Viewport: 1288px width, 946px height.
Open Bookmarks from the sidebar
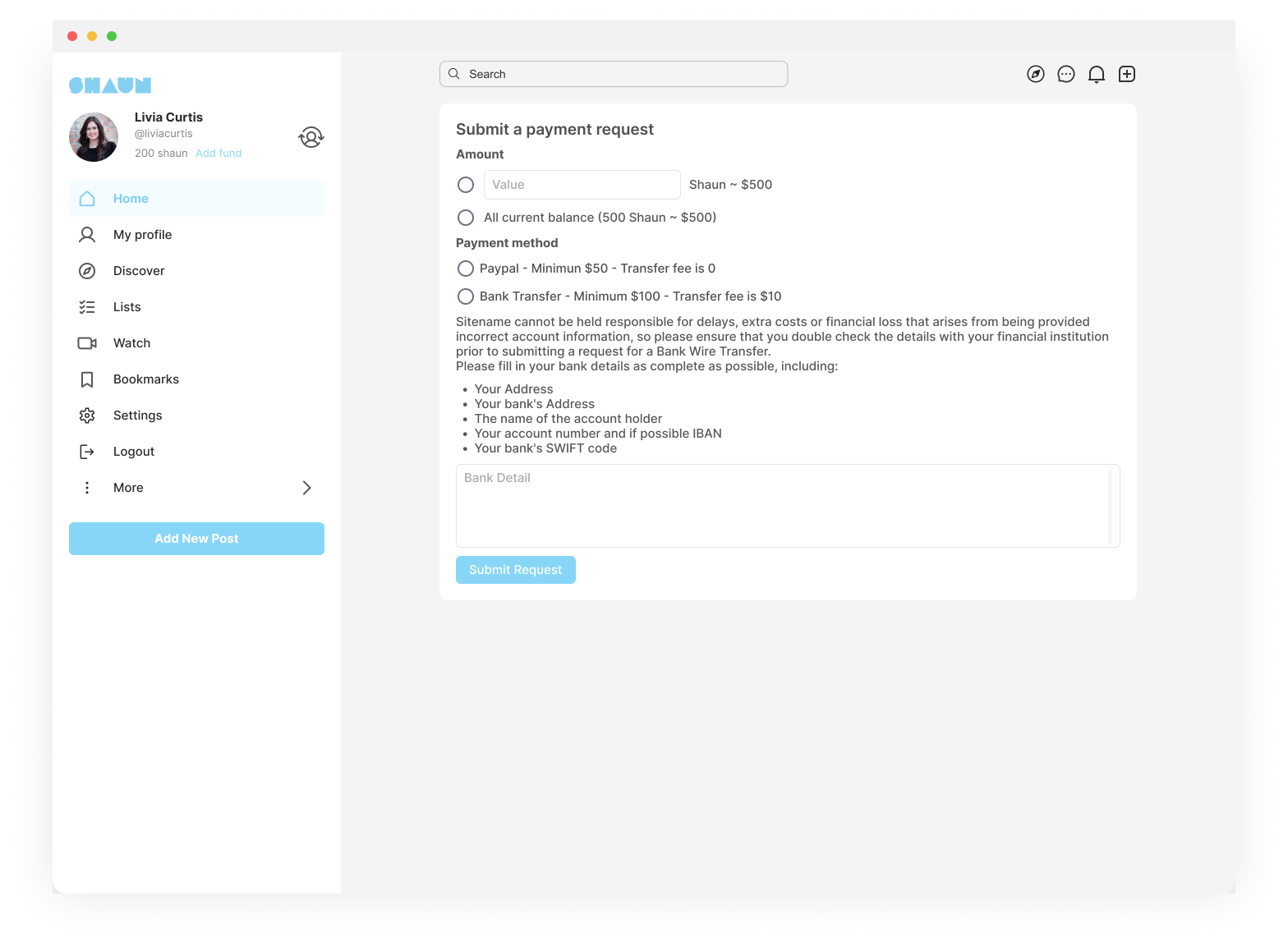pyautogui.click(x=145, y=379)
